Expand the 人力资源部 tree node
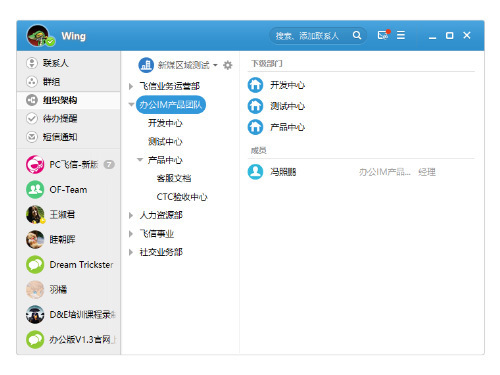Image resolution: width=500 pixels, height=375 pixels. click(131, 215)
